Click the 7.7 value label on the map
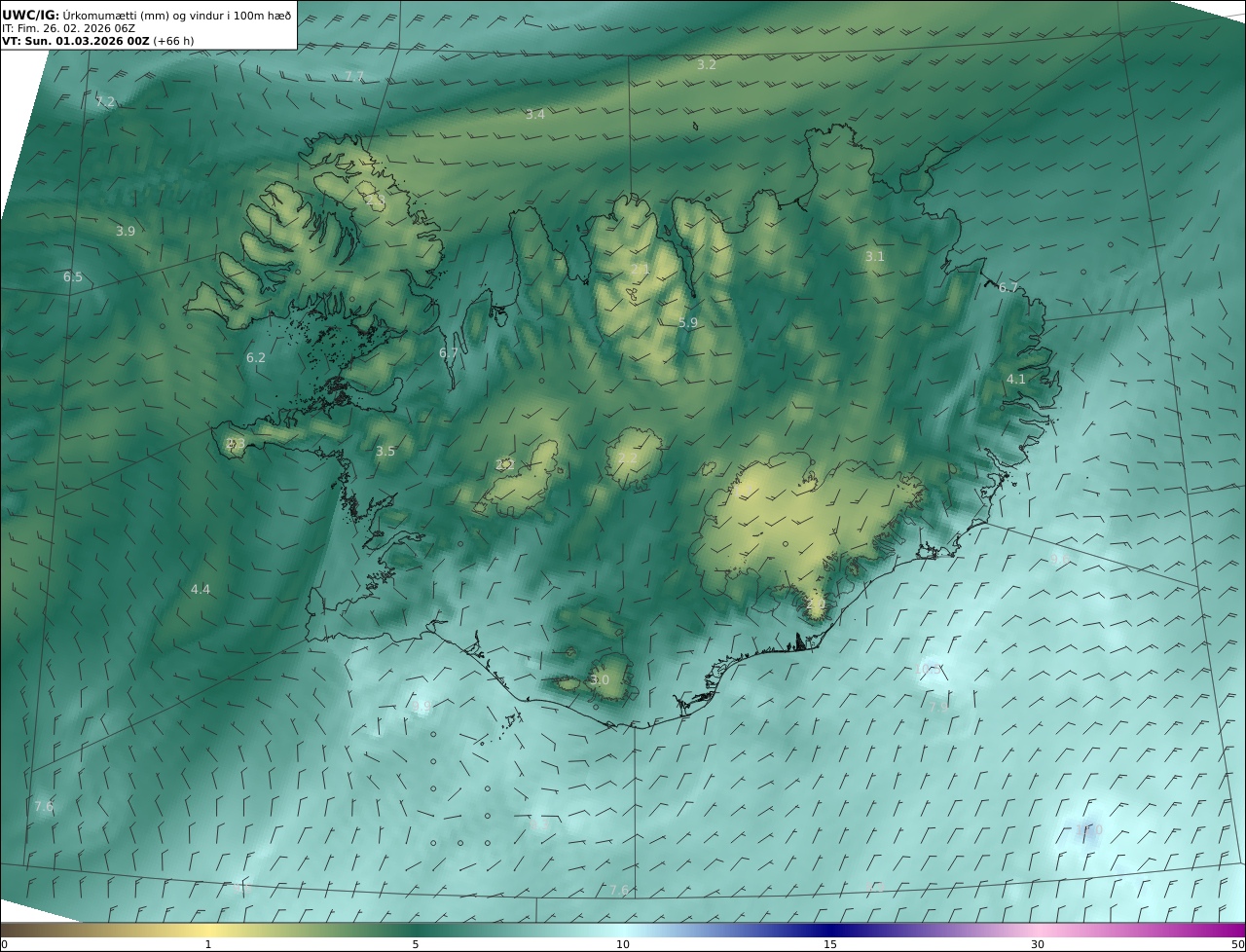 [x=354, y=76]
